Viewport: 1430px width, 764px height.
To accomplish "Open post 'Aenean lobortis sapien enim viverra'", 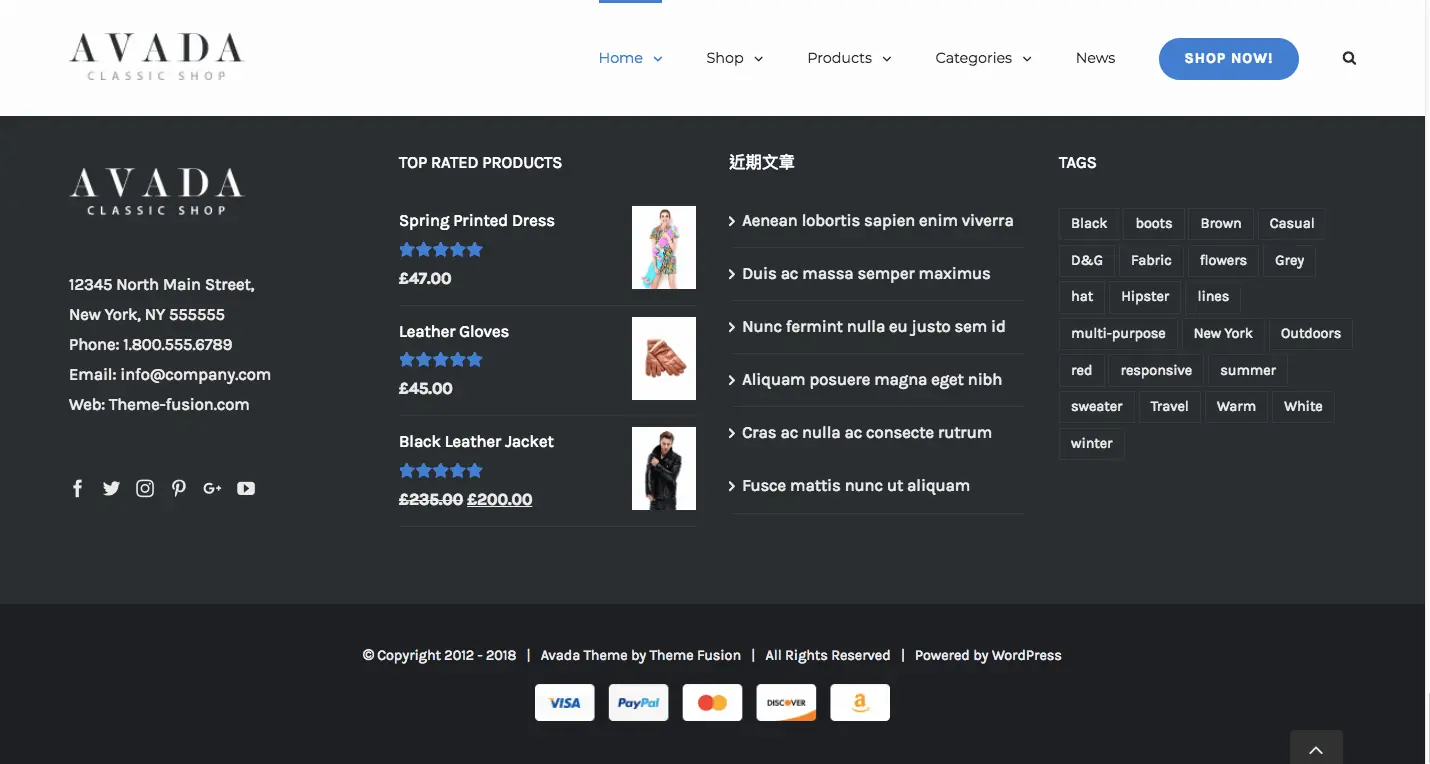I will coord(878,221).
